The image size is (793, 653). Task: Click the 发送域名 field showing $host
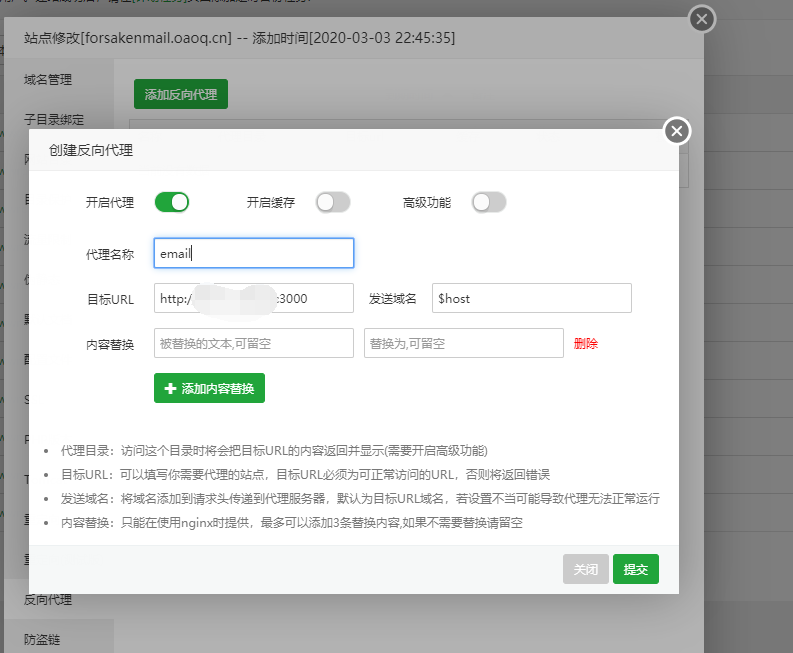531,298
